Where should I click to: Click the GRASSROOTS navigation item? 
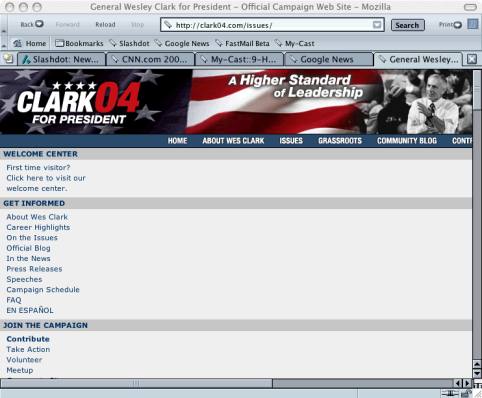pyautogui.click(x=340, y=141)
